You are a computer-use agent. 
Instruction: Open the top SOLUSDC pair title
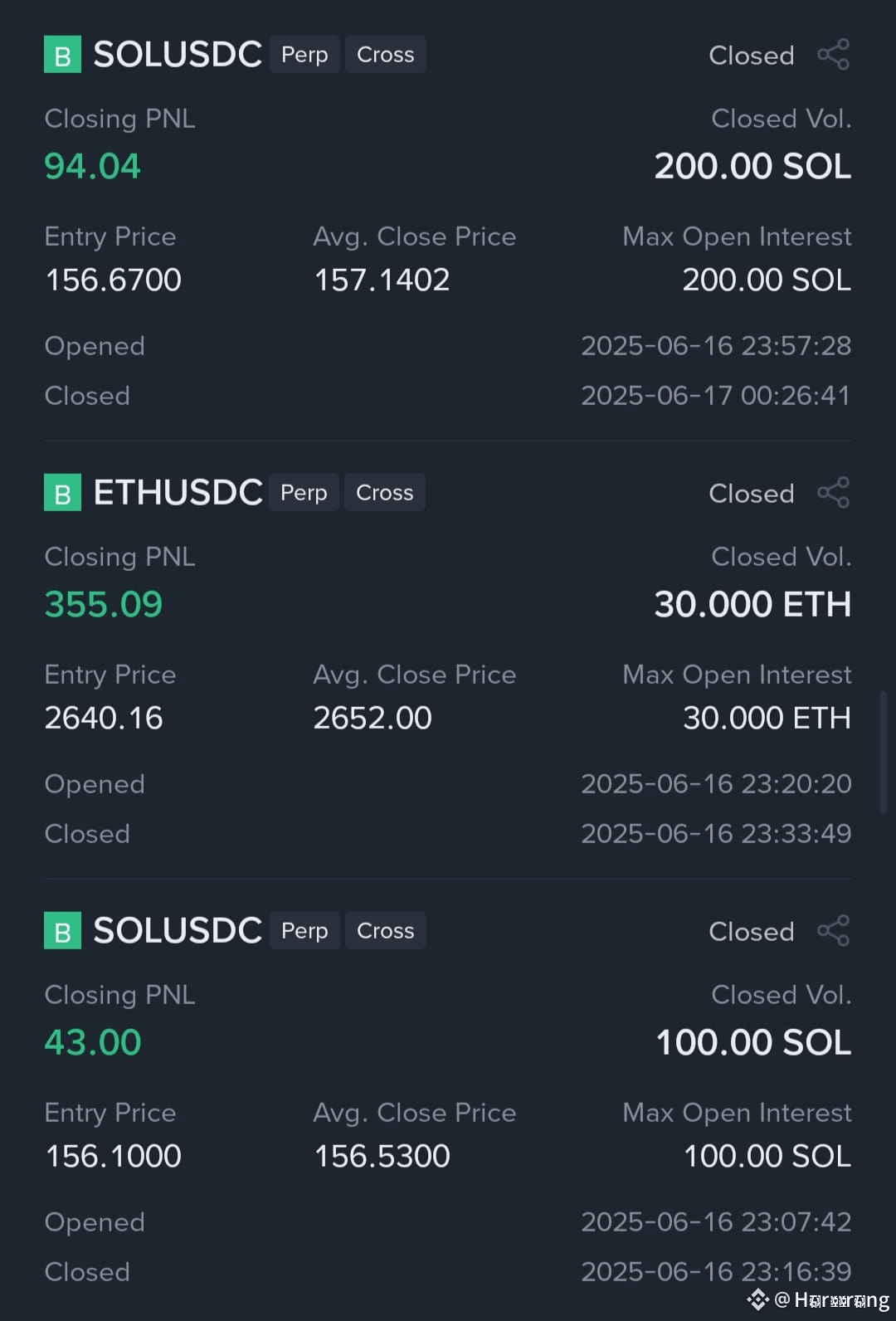pyautogui.click(x=178, y=55)
